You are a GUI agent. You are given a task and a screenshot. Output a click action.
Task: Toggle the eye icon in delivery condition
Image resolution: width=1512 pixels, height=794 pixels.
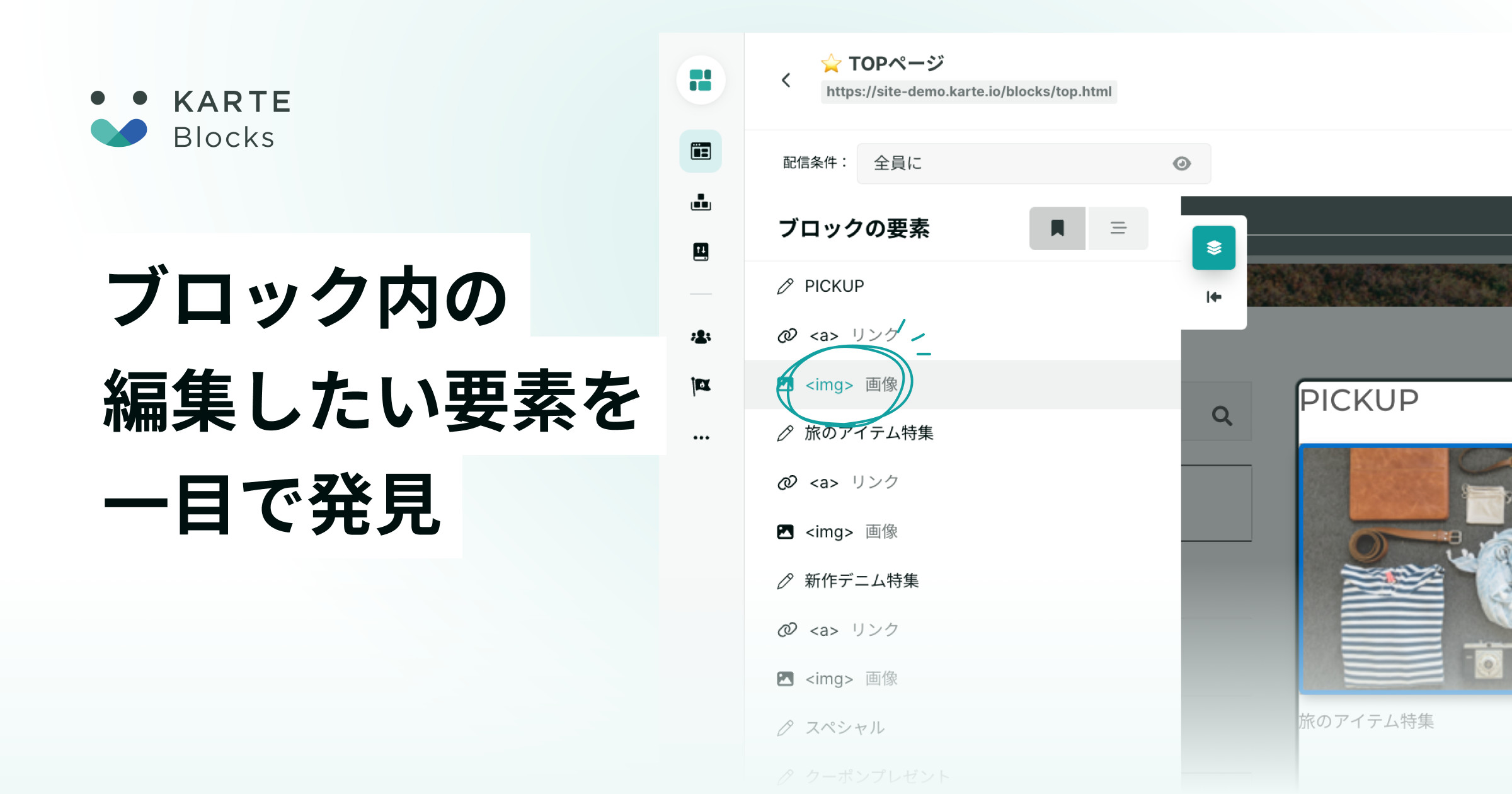pyautogui.click(x=1181, y=164)
